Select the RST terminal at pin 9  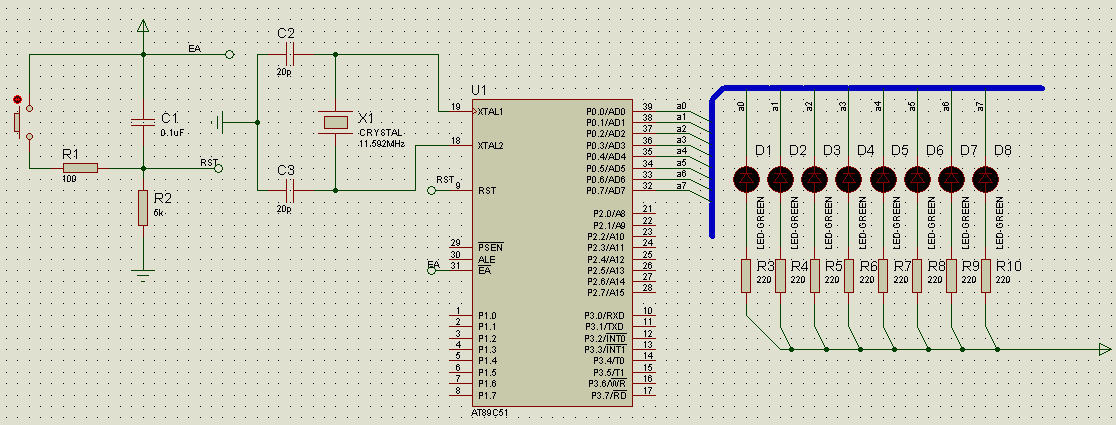pos(432,189)
